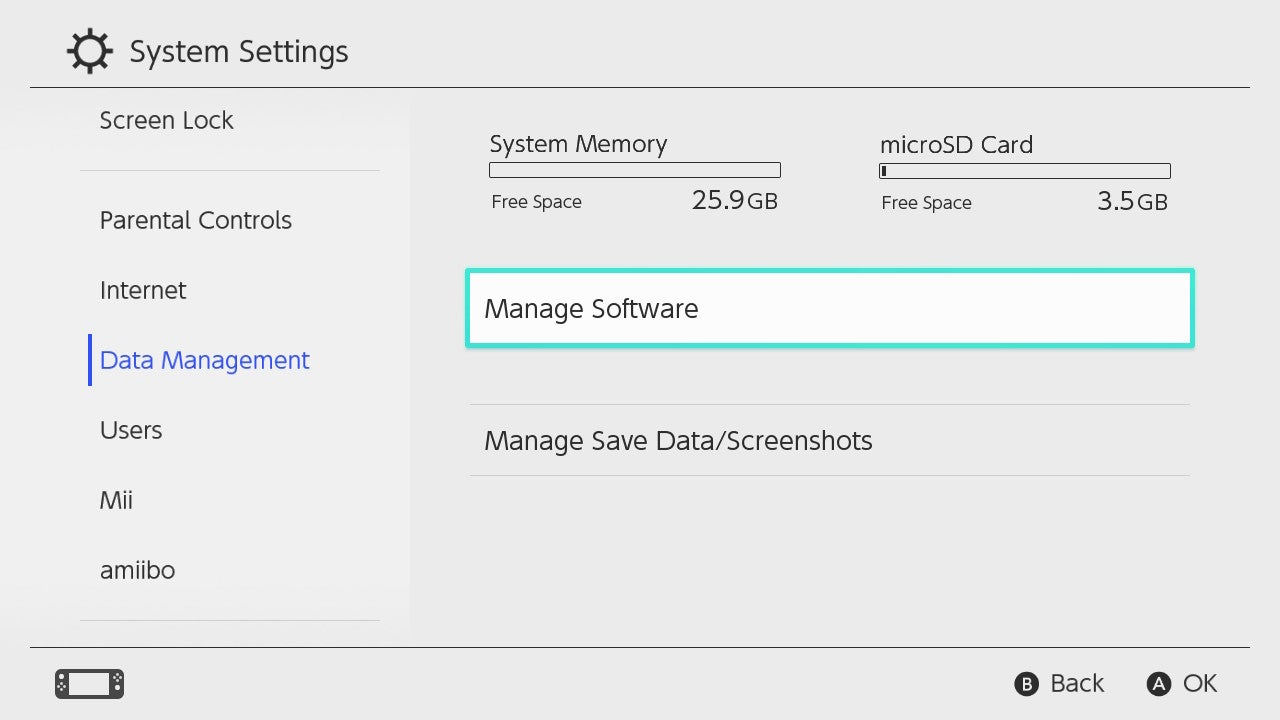Open the Users settings category
The width and height of the screenshot is (1280, 720).
pos(131,431)
